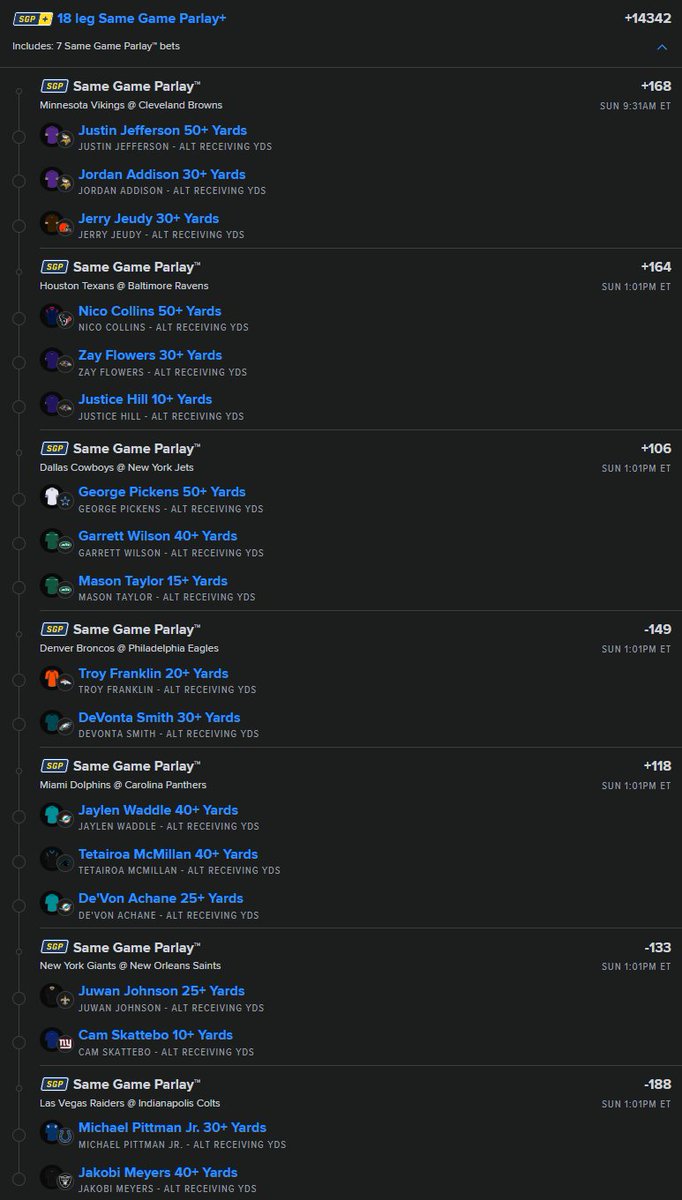
Task: Click Miami Dolphins @ Carolina Panthers matchup
Action: pos(123,785)
